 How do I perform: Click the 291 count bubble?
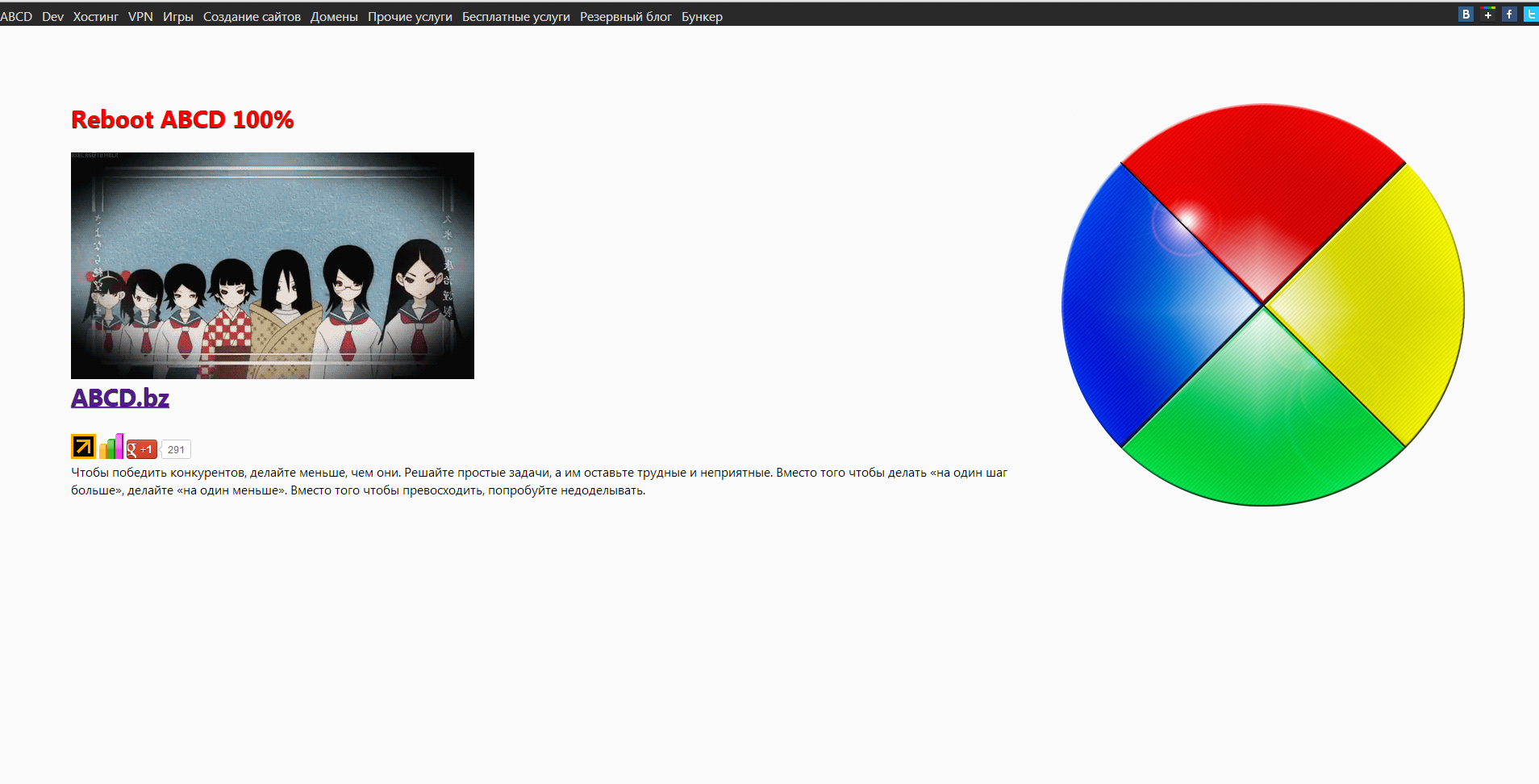[176, 450]
